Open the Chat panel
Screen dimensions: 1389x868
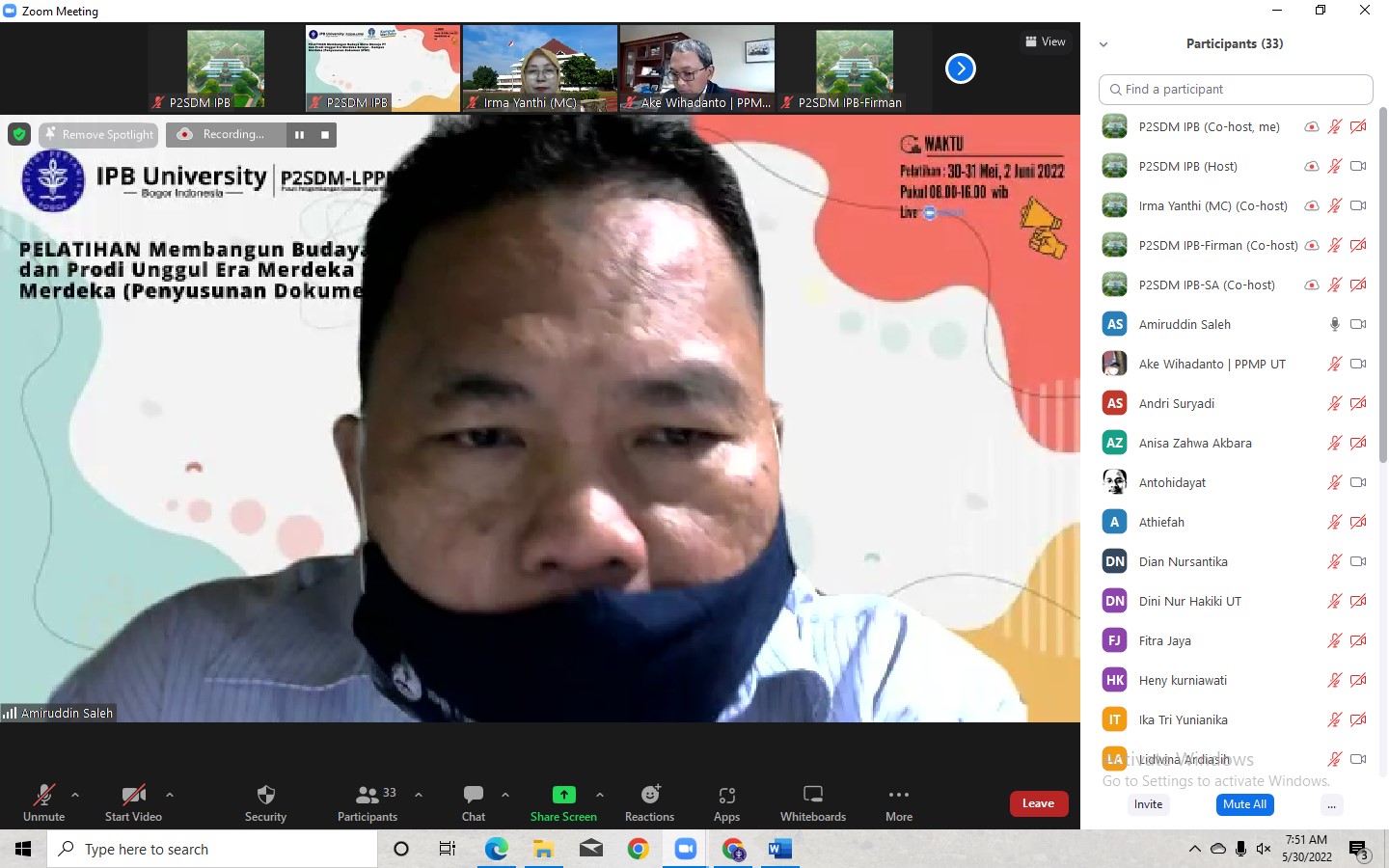(473, 802)
